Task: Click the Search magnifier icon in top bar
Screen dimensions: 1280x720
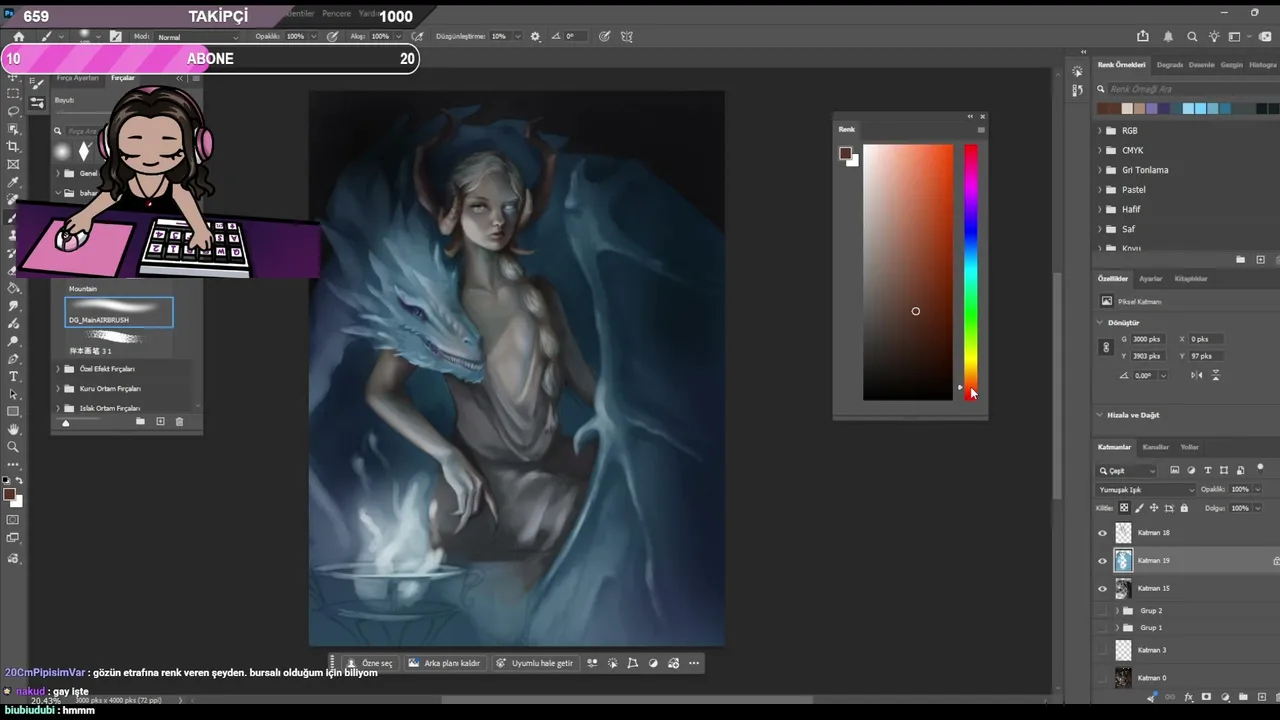Action: (1192, 37)
